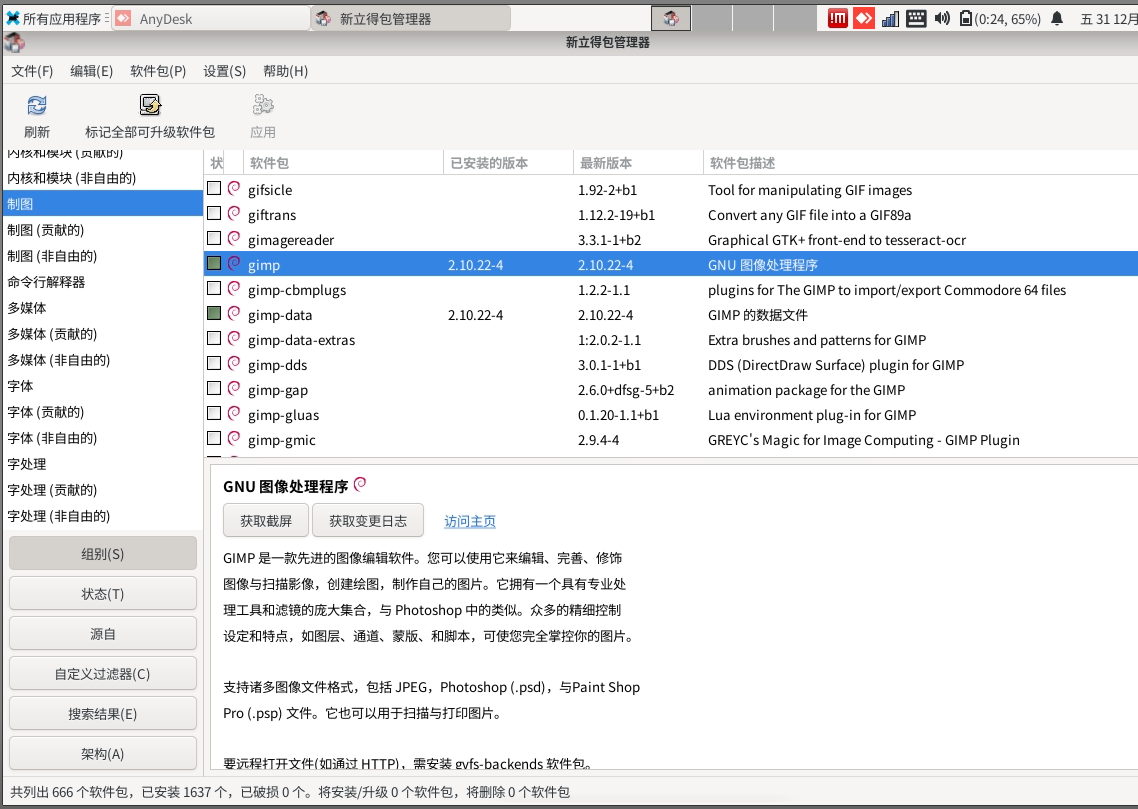Click Synaptic window icon in title bar
This screenshot has height=809, width=1138.
(14, 43)
